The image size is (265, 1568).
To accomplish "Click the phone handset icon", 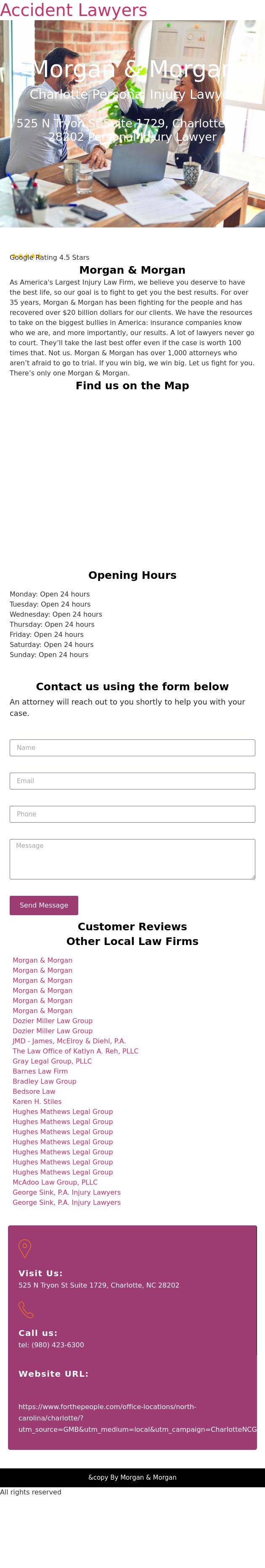I will click(x=26, y=1309).
